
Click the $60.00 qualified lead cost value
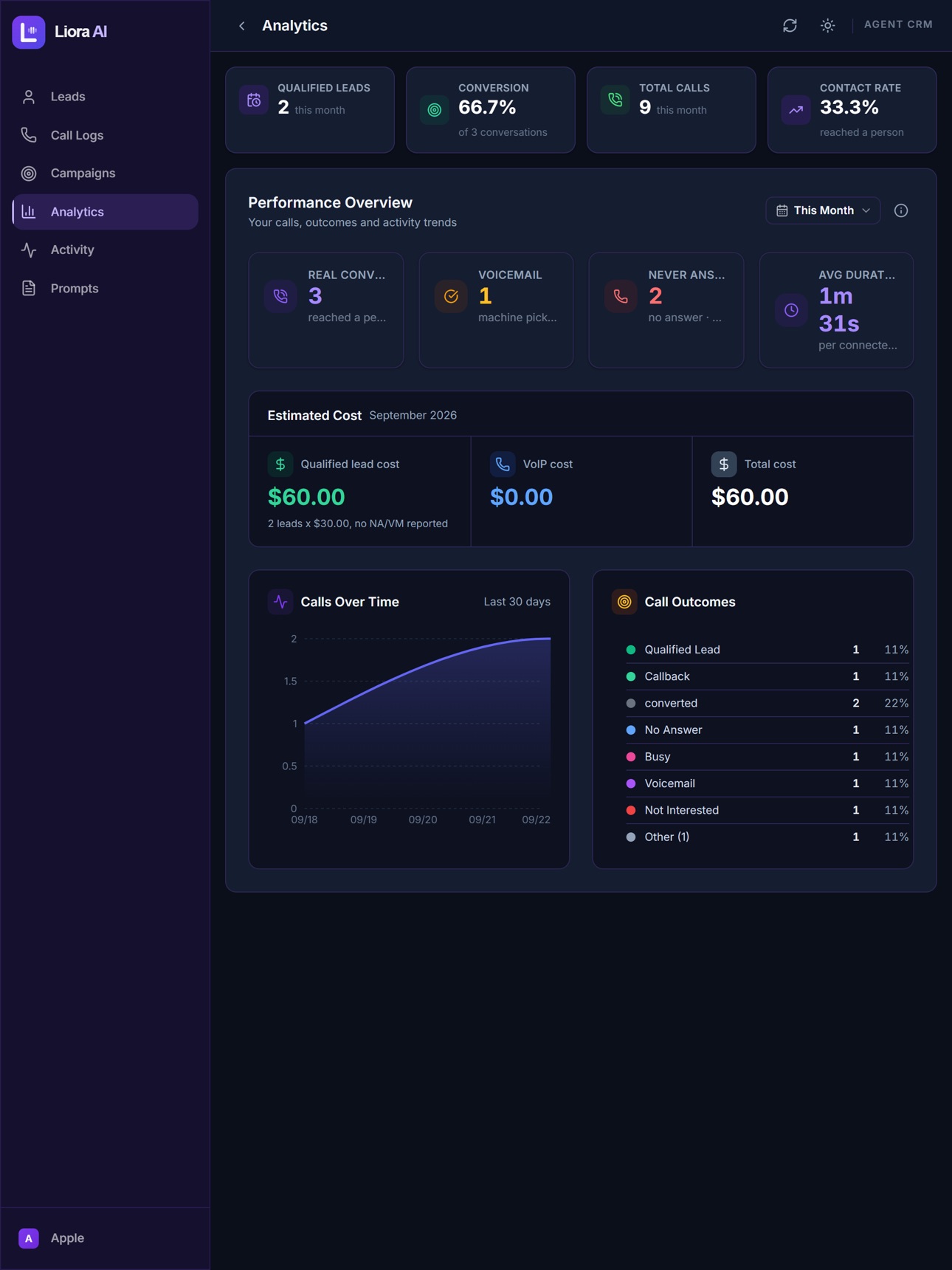[306, 497]
